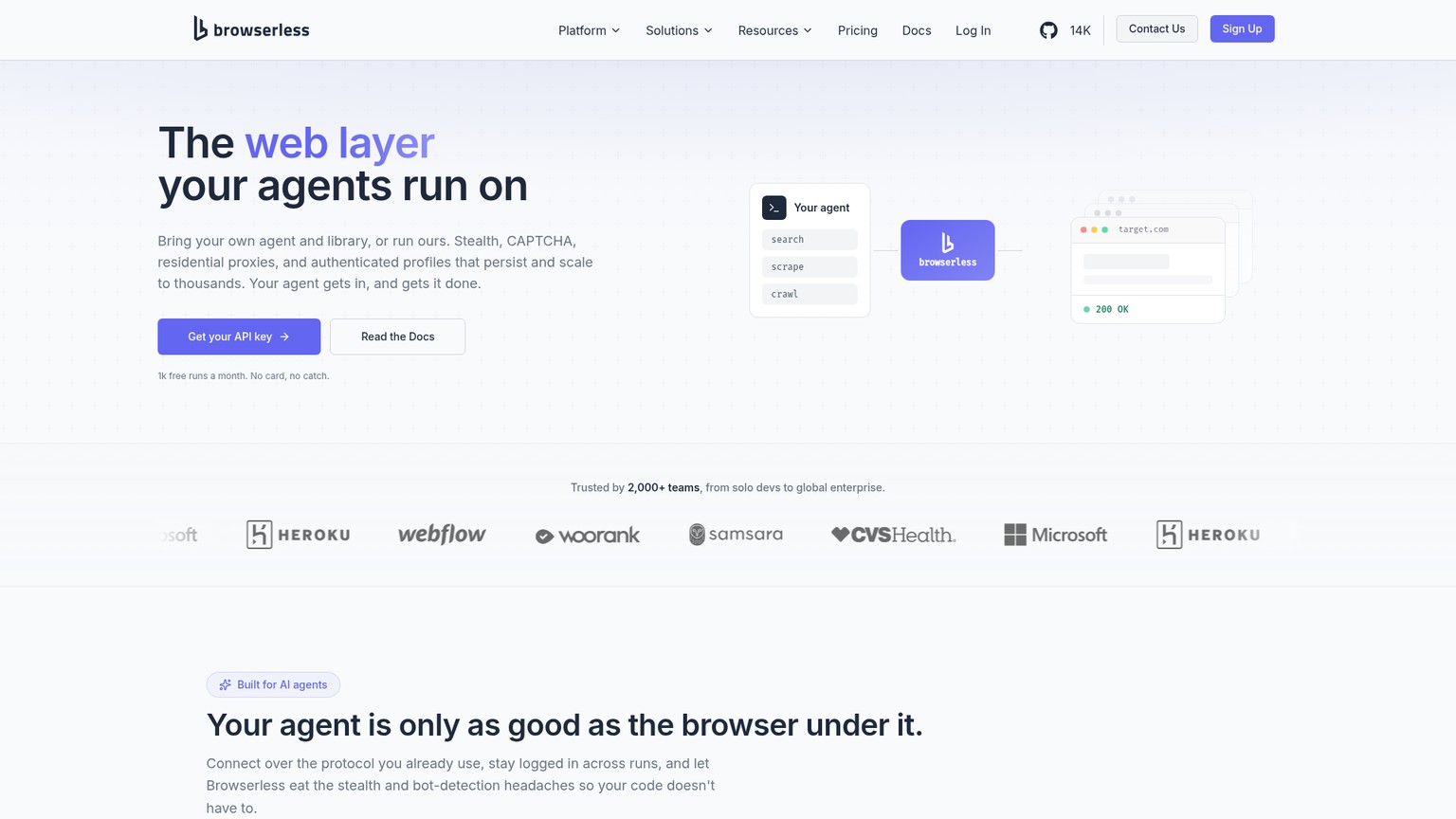Image resolution: width=1456 pixels, height=819 pixels.
Task: Click the Contact Us button
Action: (1156, 28)
